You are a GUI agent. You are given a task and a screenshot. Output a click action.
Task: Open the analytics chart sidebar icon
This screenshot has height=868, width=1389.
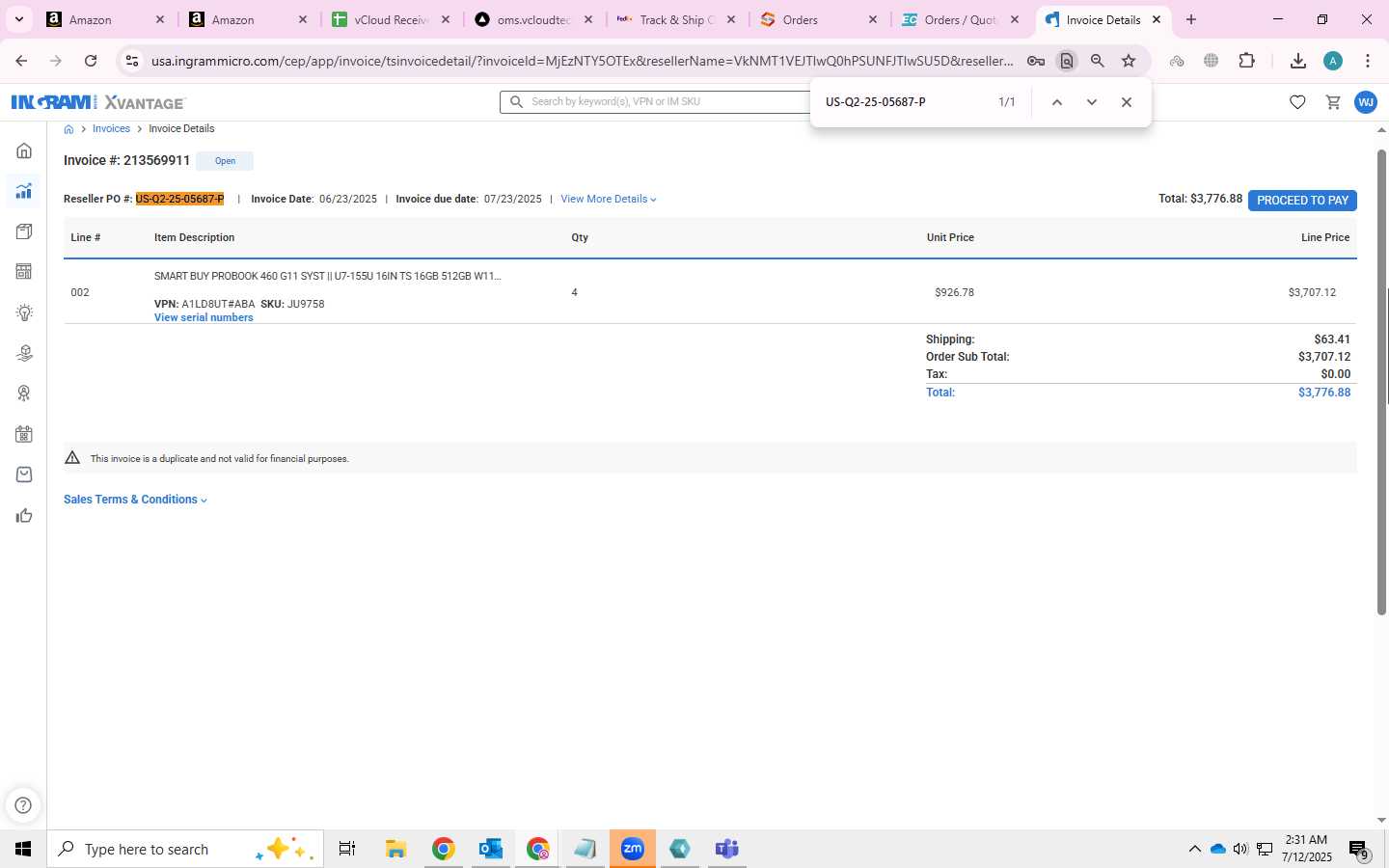24,191
